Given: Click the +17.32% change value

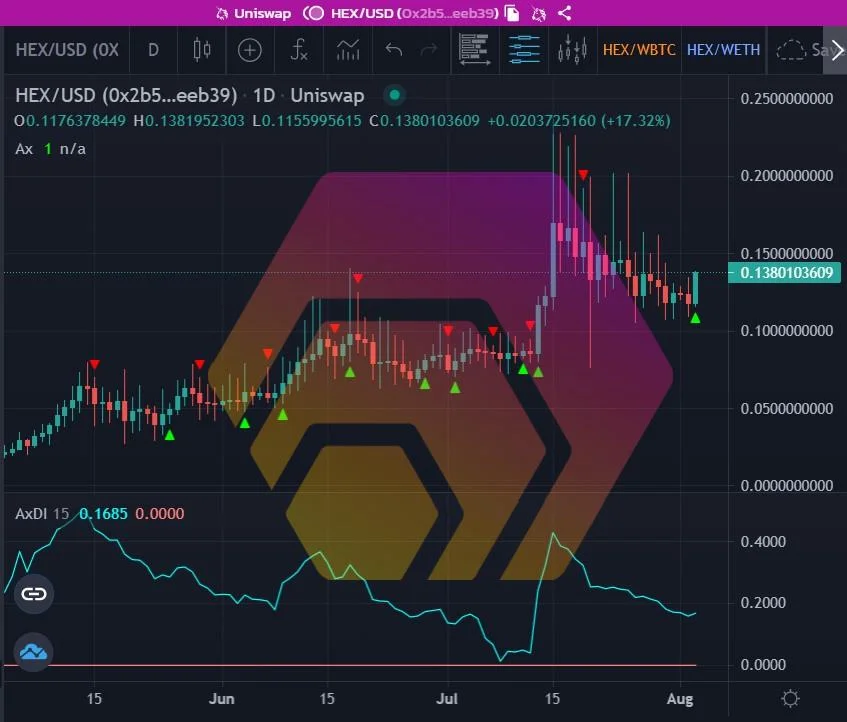Looking at the screenshot, I should point(637,120).
